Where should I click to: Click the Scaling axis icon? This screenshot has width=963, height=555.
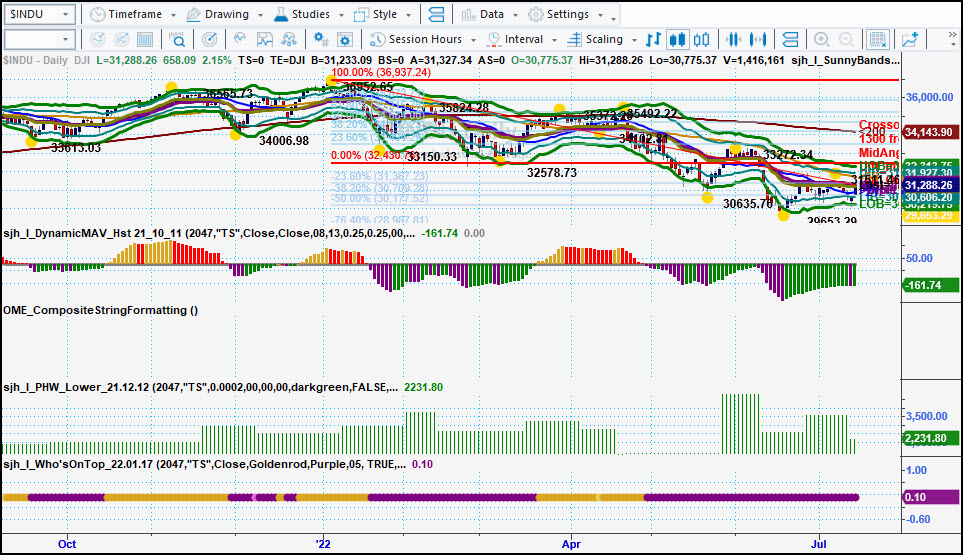tap(574, 39)
